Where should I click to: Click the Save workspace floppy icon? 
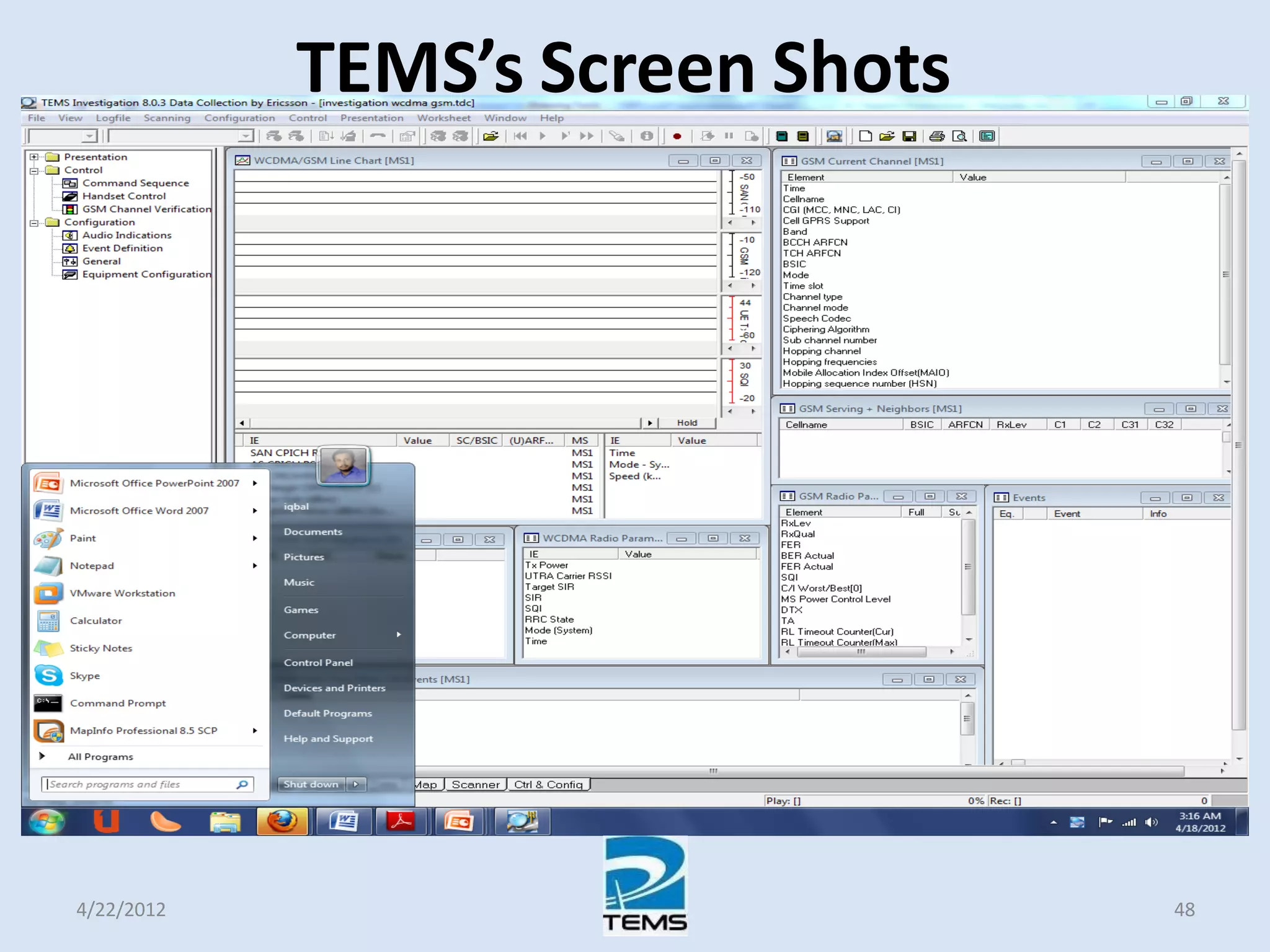[x=909, y=136]
